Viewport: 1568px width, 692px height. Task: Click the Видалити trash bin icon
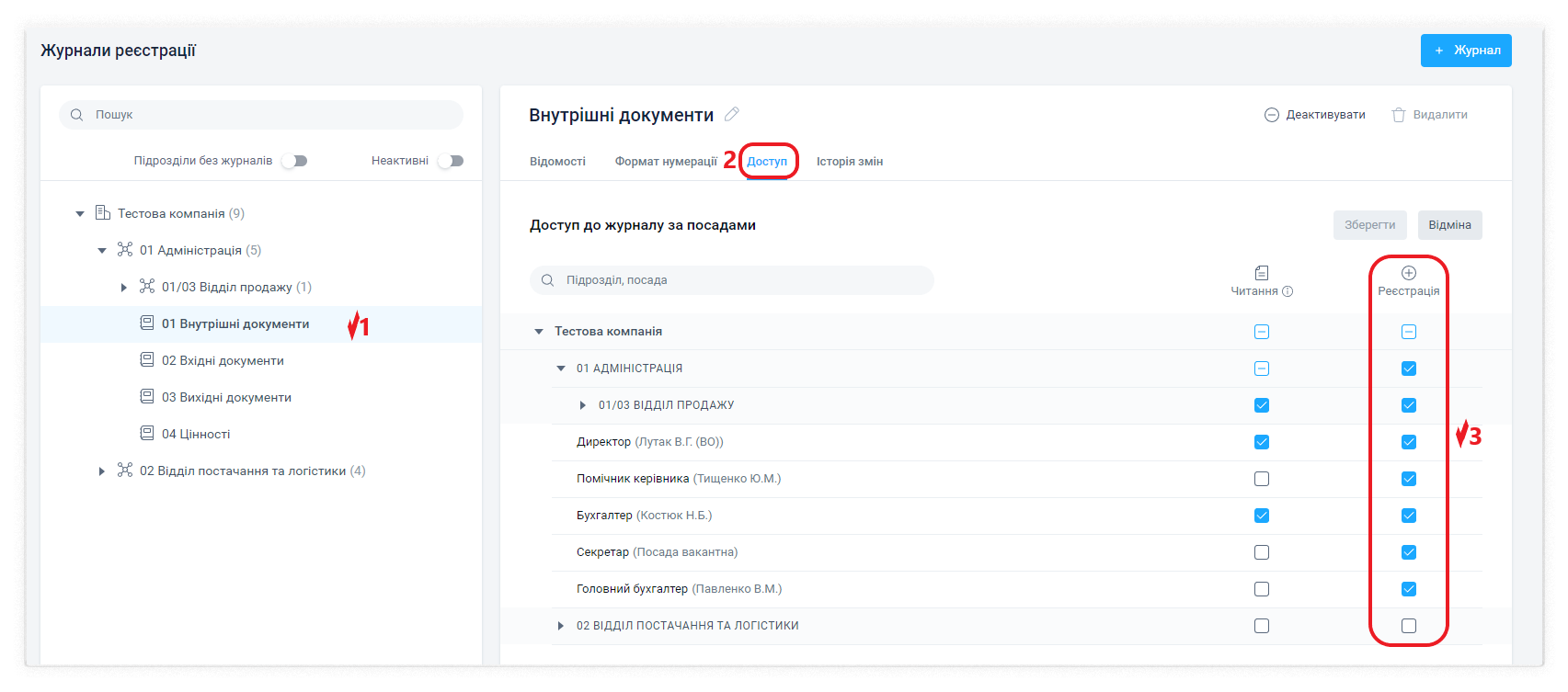point(1399,115)
